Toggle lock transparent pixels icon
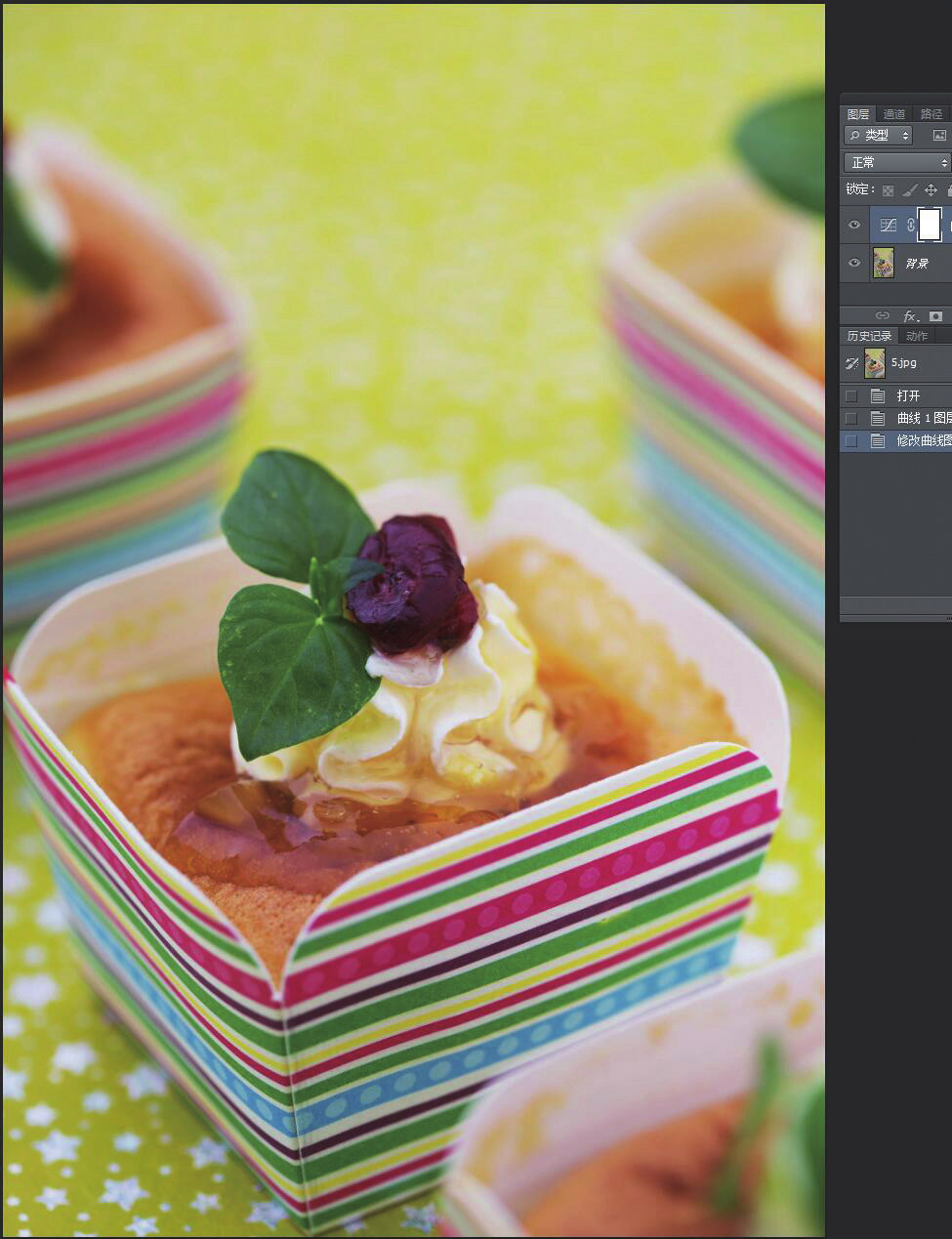 888,190
